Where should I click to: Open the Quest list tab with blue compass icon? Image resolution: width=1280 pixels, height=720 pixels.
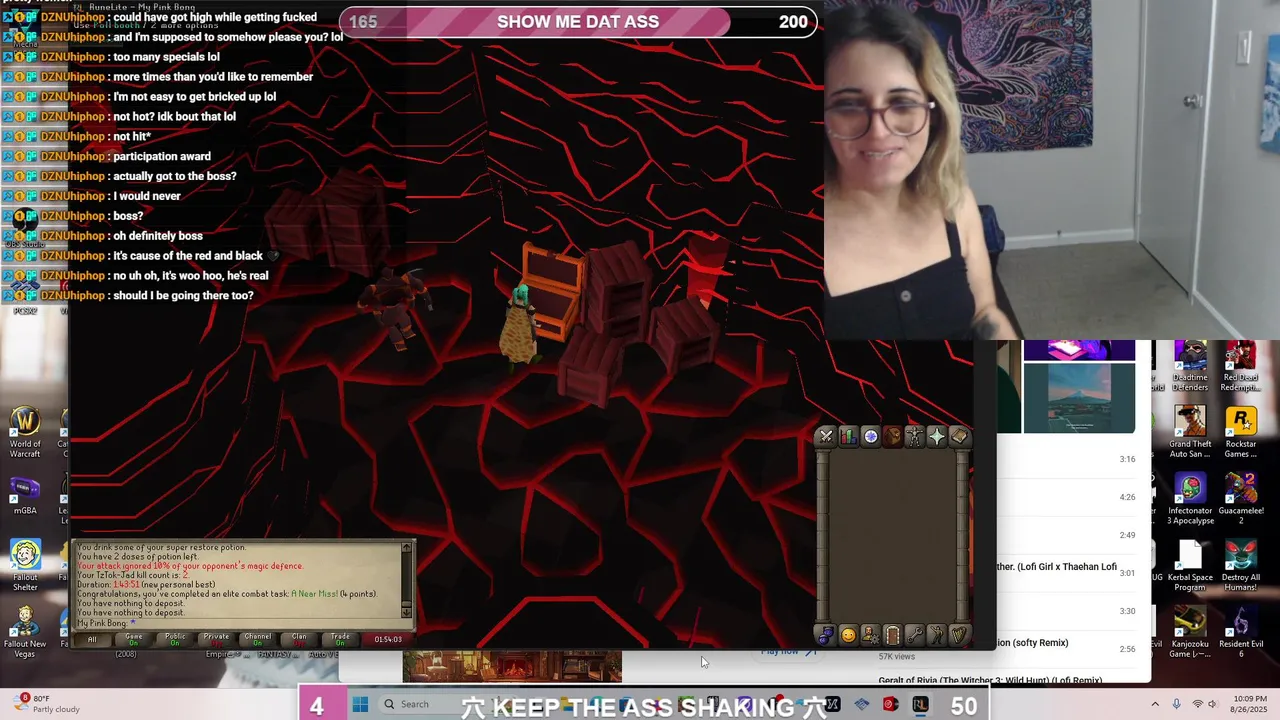(x=870, y=436)
